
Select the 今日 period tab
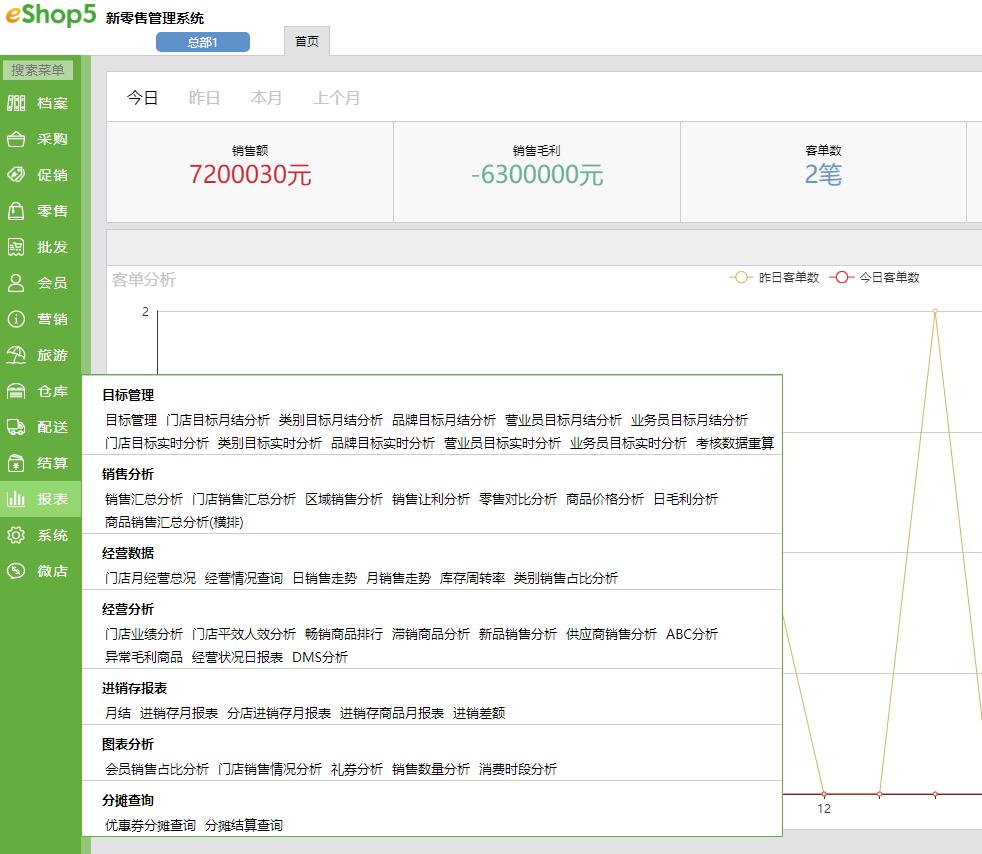point(142,98)
